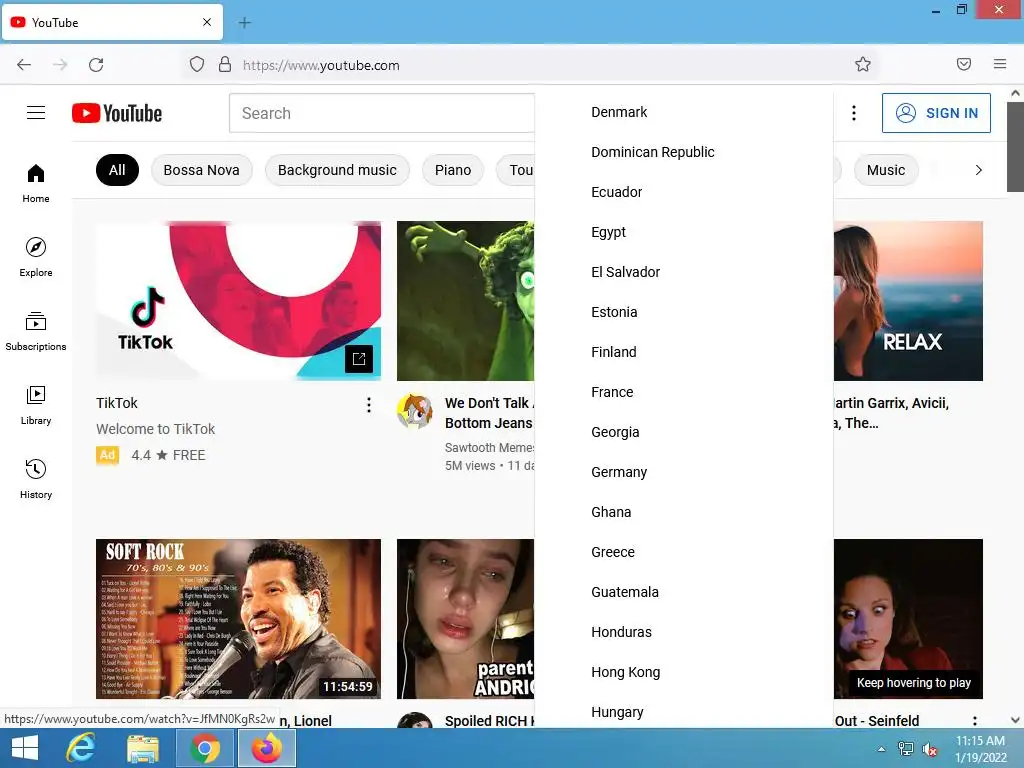Open the Subscriptions sidebar section

[x=36, y=332]
